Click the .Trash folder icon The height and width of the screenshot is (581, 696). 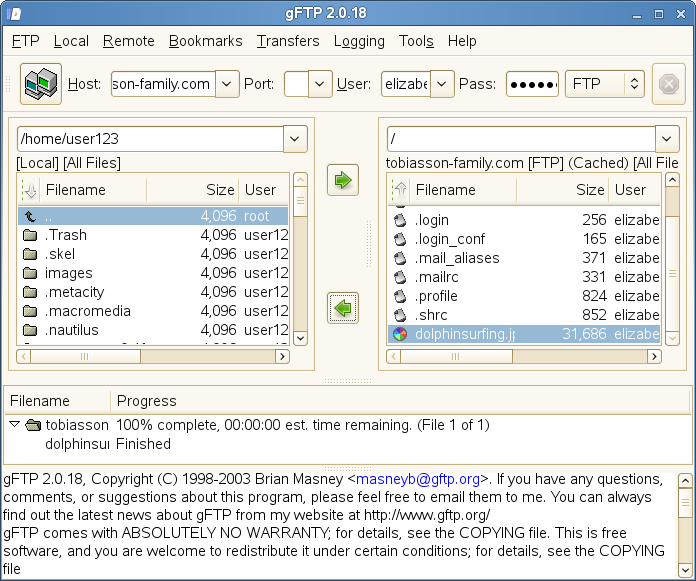(30, 235)
